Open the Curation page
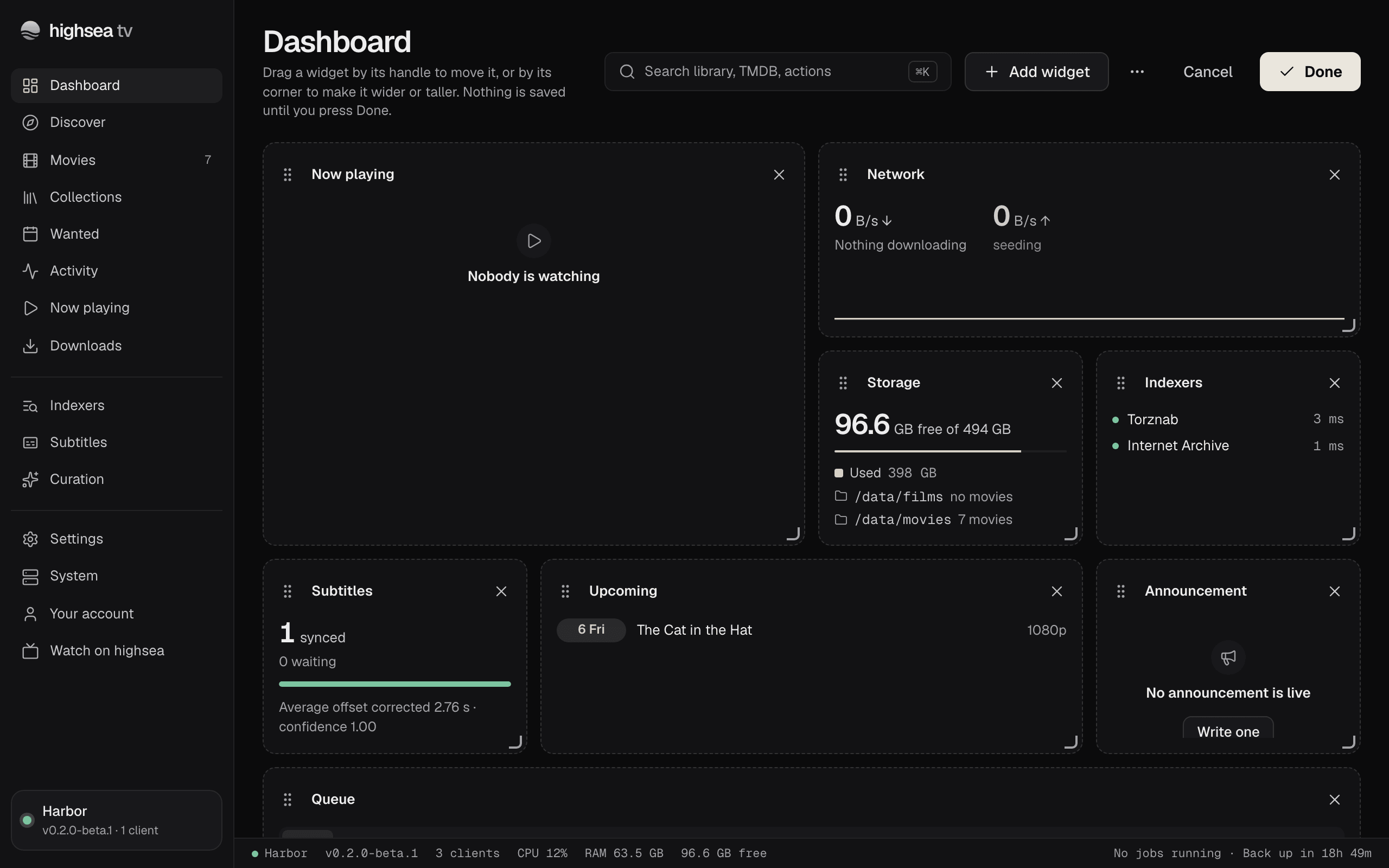 [x=117, y=480]
